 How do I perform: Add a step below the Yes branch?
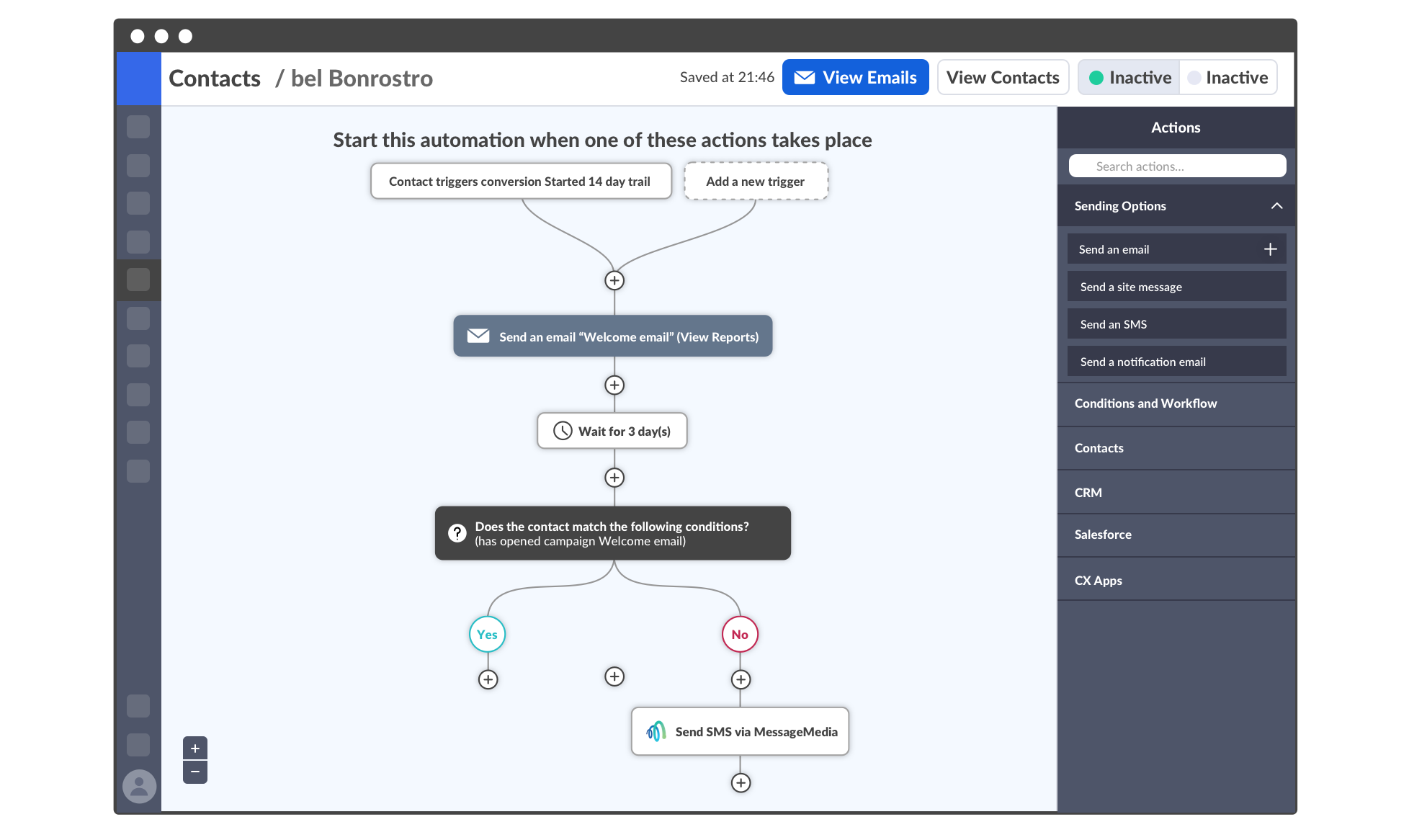pos(488,679)
